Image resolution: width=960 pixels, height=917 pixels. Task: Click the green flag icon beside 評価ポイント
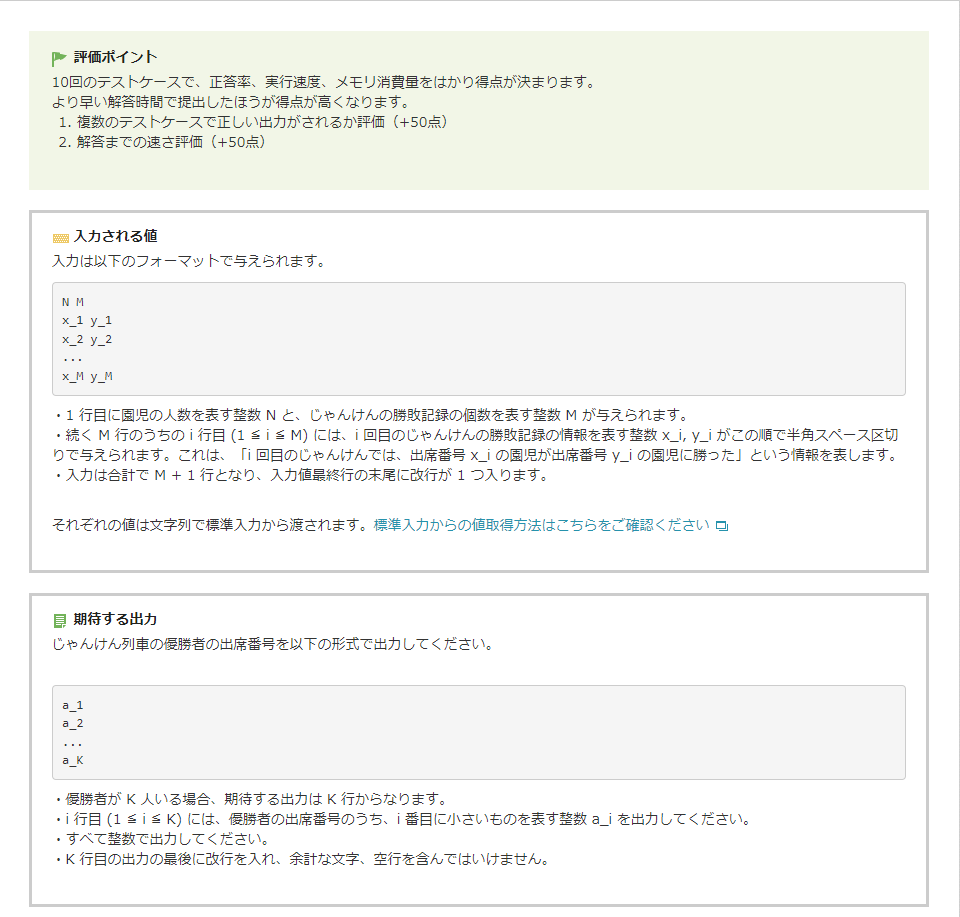click(x=59, y=58)
